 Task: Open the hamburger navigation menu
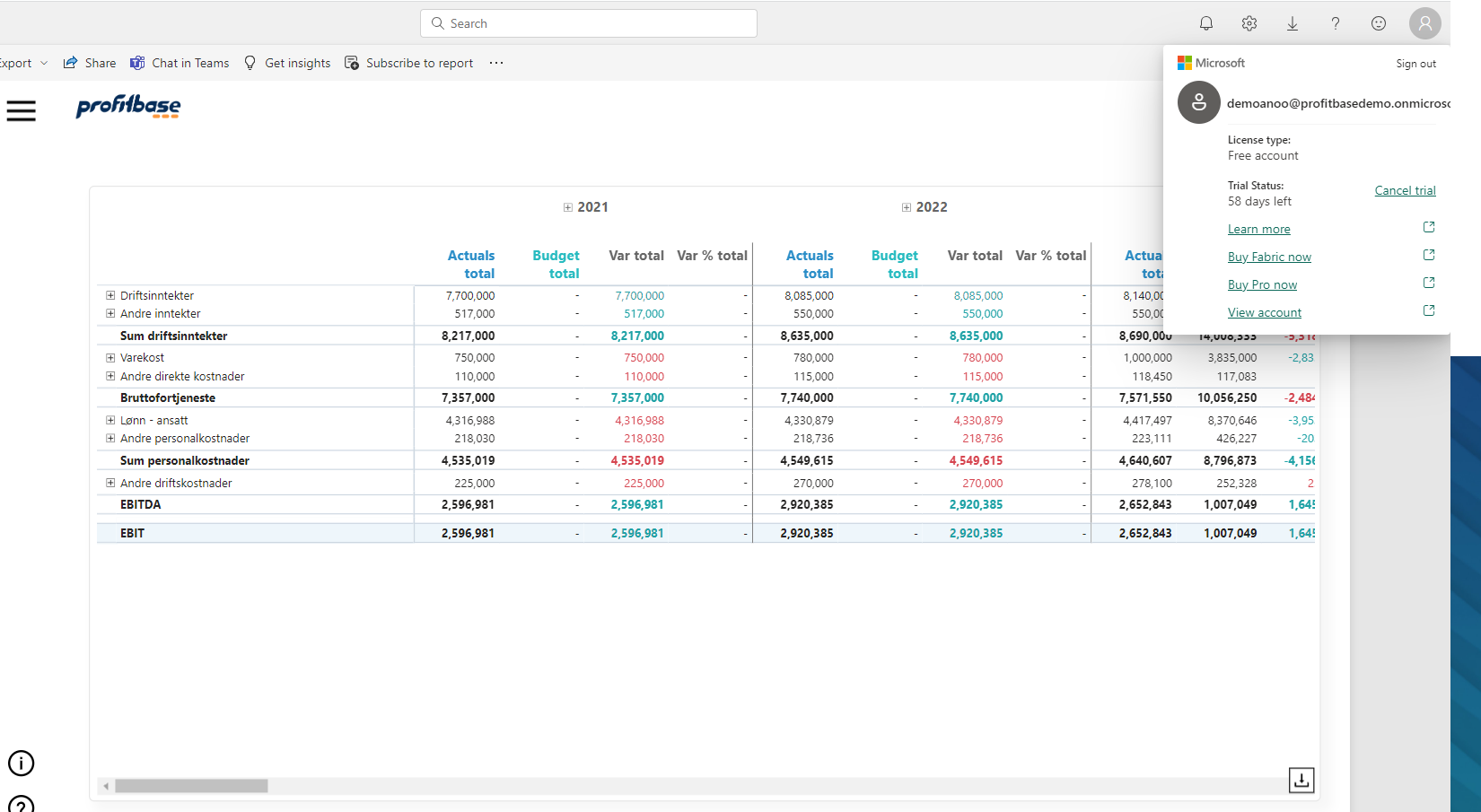point(22,110)
